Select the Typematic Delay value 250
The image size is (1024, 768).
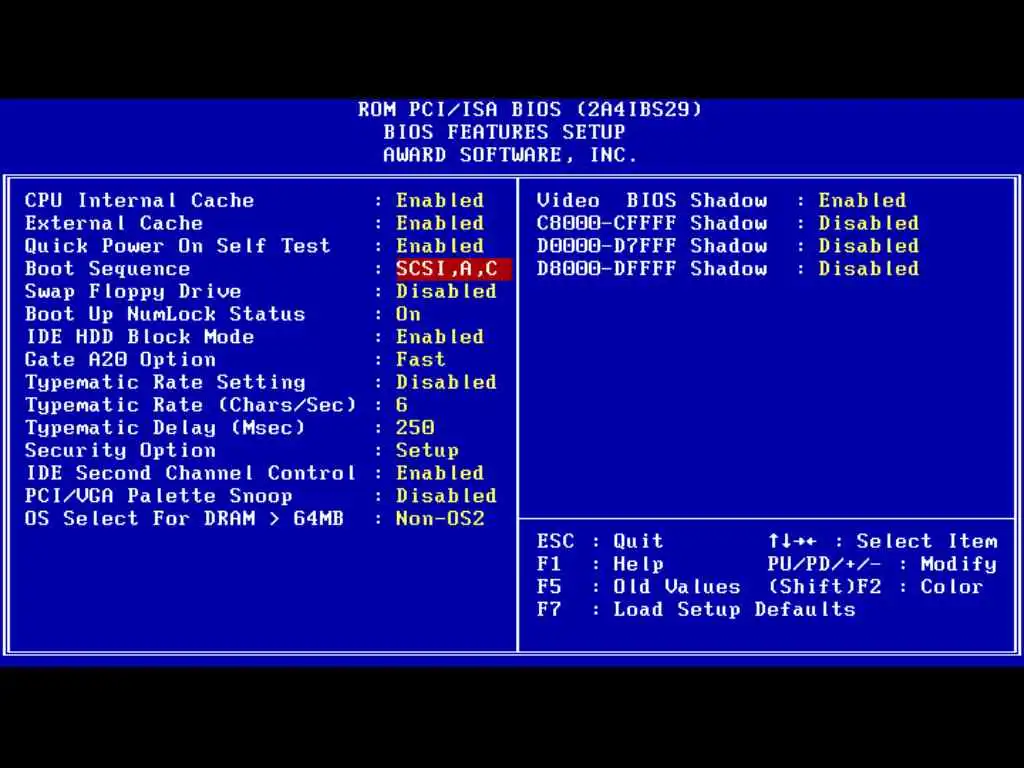tap(415, 428)
